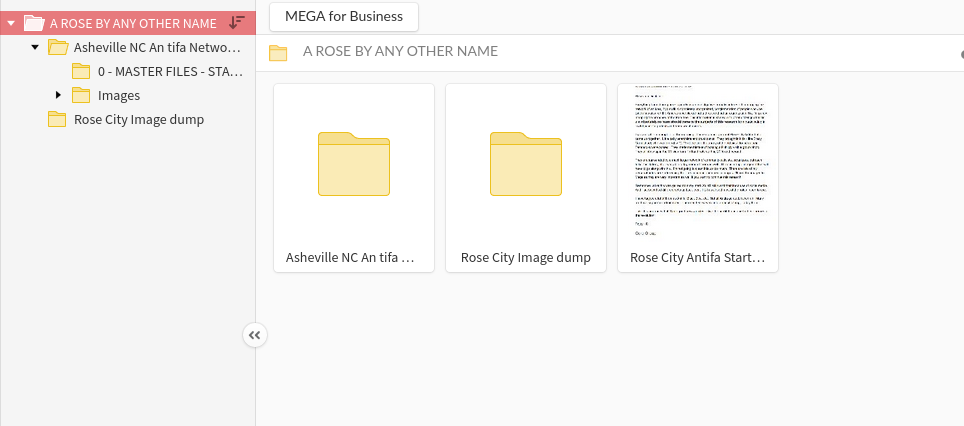This screenshot has width=964, height=426.
Task: Click the breadcrumb folder icon
Action: point(279,53)
